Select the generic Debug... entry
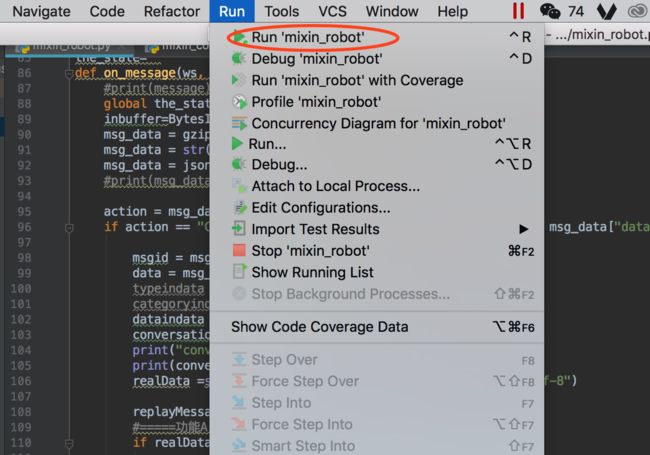650x455 pixels. (377, 165)
